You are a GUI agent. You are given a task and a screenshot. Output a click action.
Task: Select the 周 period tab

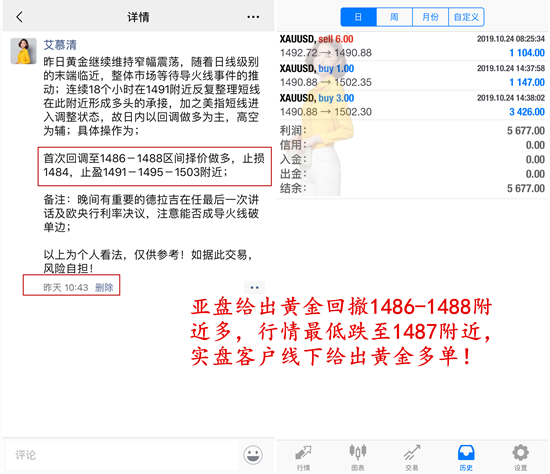point(394,17)
